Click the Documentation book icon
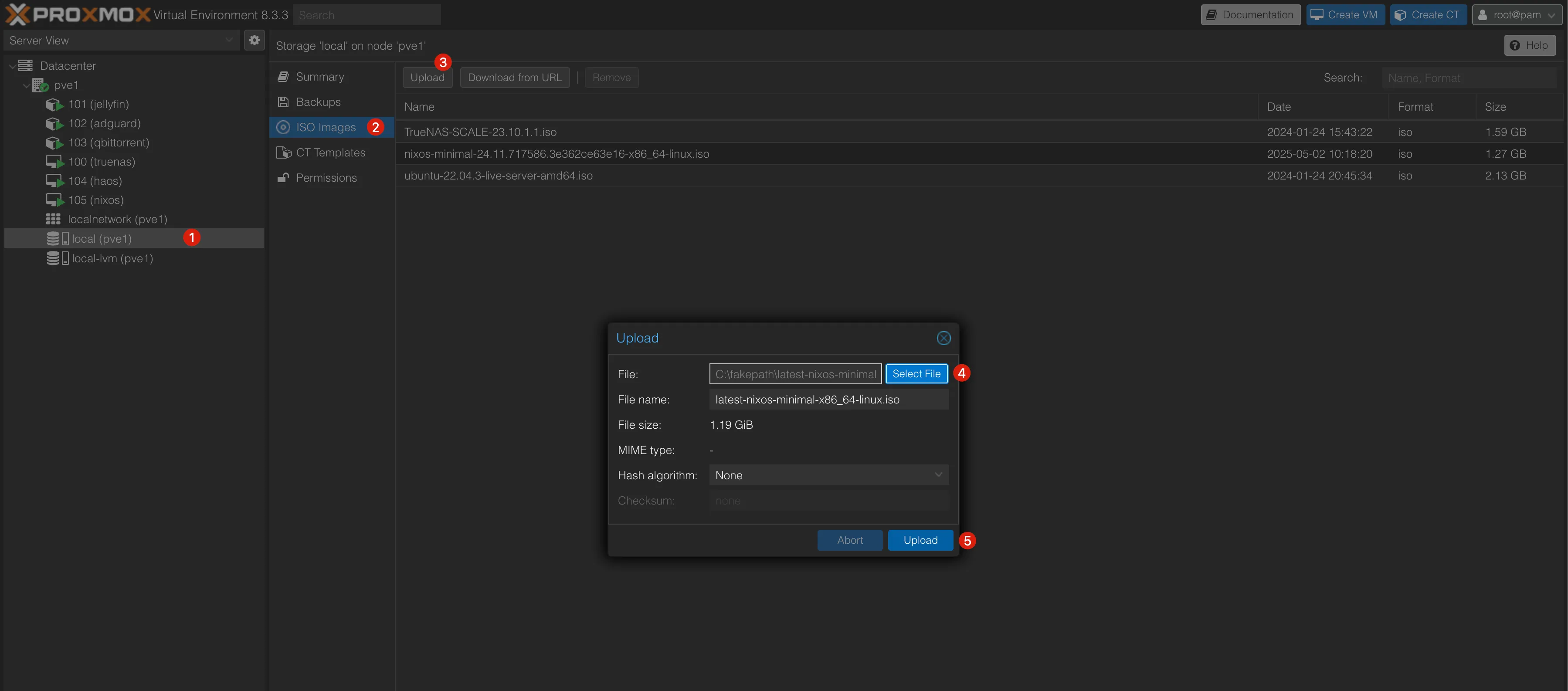This screenshot has width=1568, height=691. point(1212,15)
